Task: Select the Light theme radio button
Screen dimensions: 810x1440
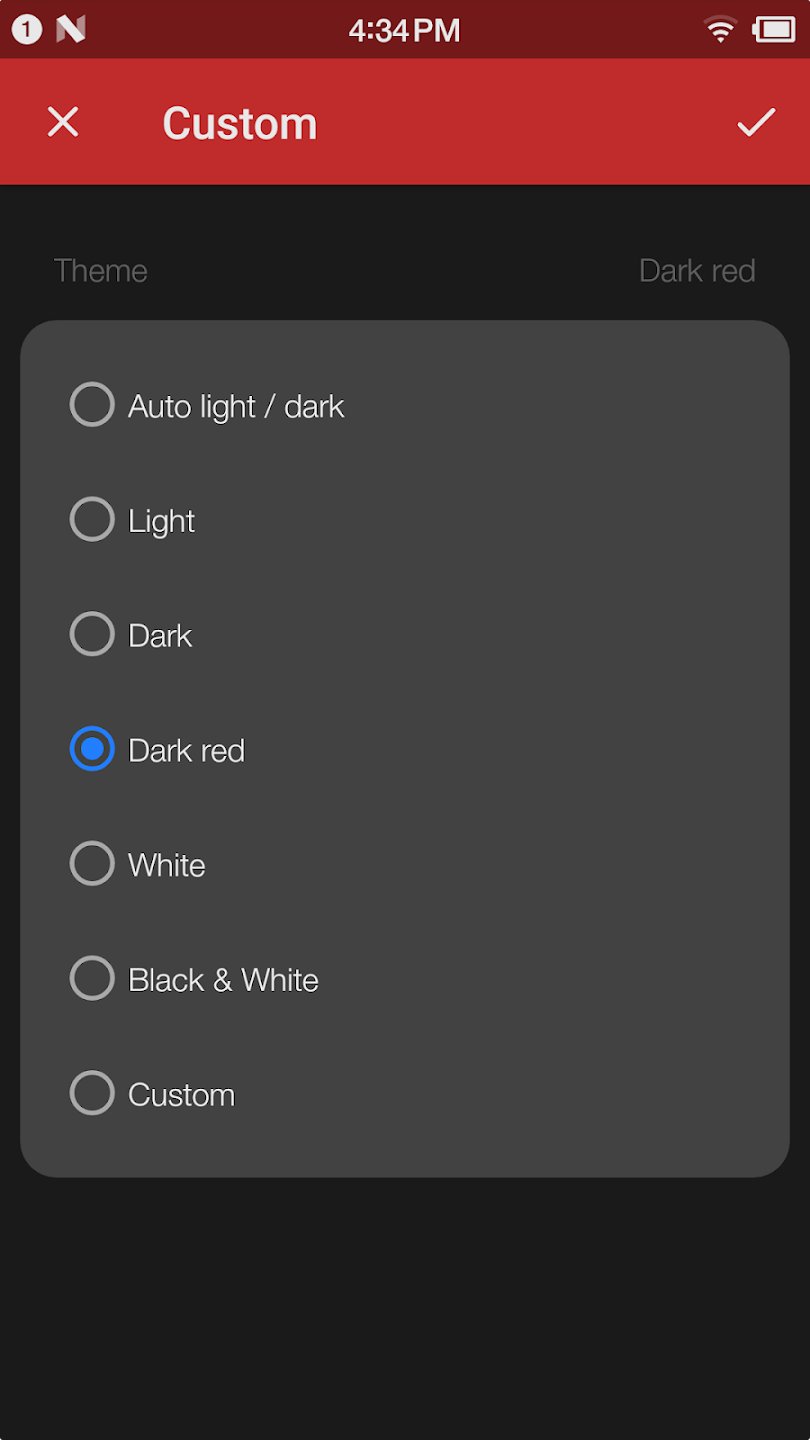Action: (x=92, y=520)
